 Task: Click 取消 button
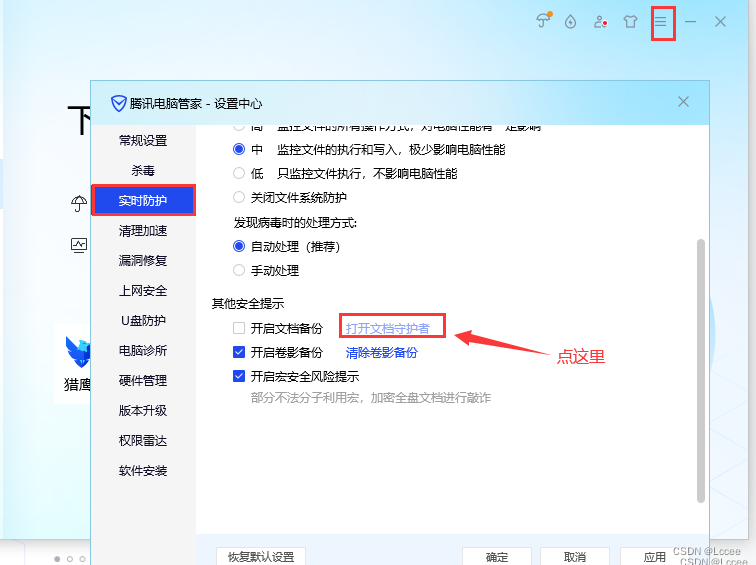[x=575, y=556]
